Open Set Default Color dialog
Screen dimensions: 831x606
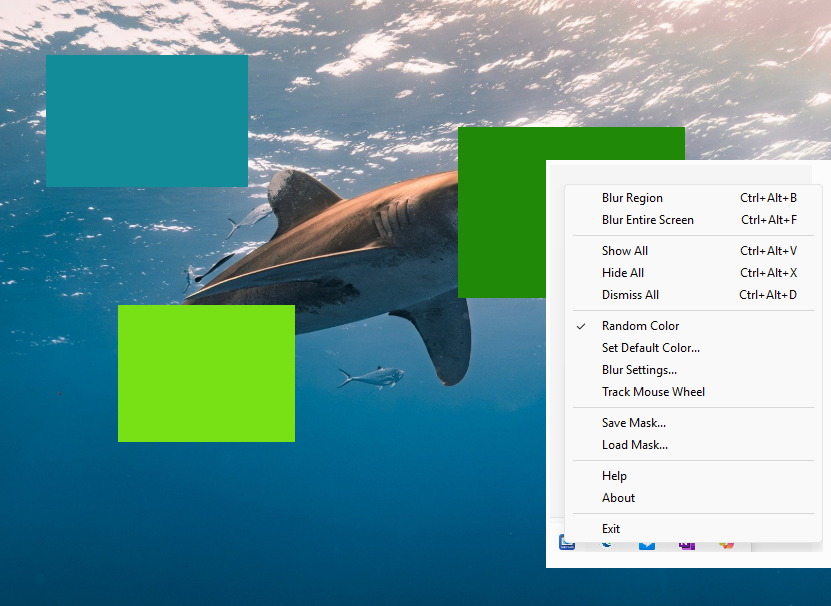coord(649,347)
